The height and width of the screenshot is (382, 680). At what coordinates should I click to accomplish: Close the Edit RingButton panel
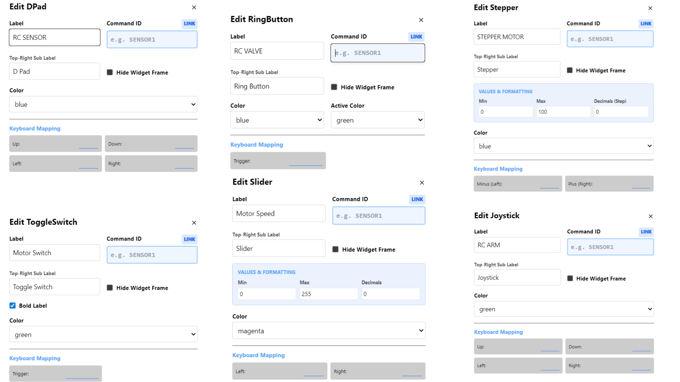click(421, 20)
